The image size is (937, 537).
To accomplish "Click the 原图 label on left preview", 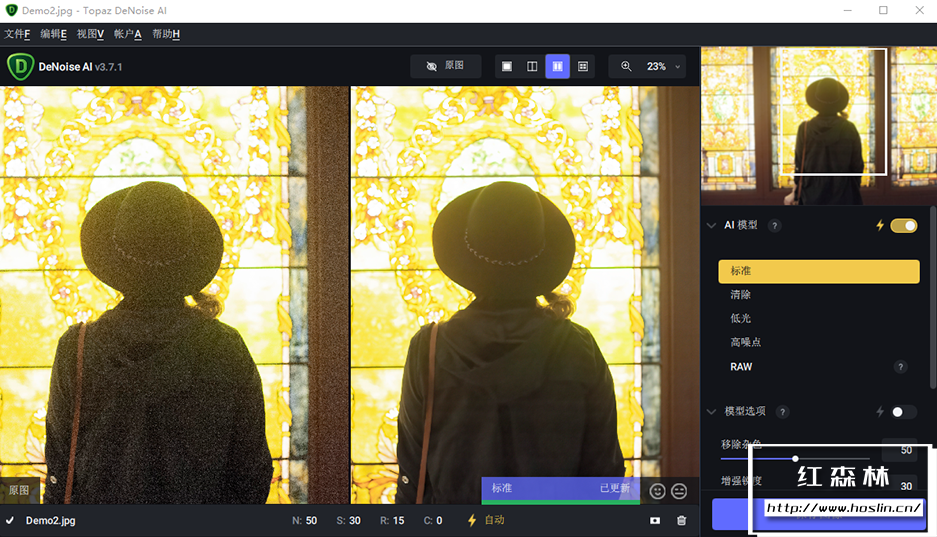I will coord(19,490).
